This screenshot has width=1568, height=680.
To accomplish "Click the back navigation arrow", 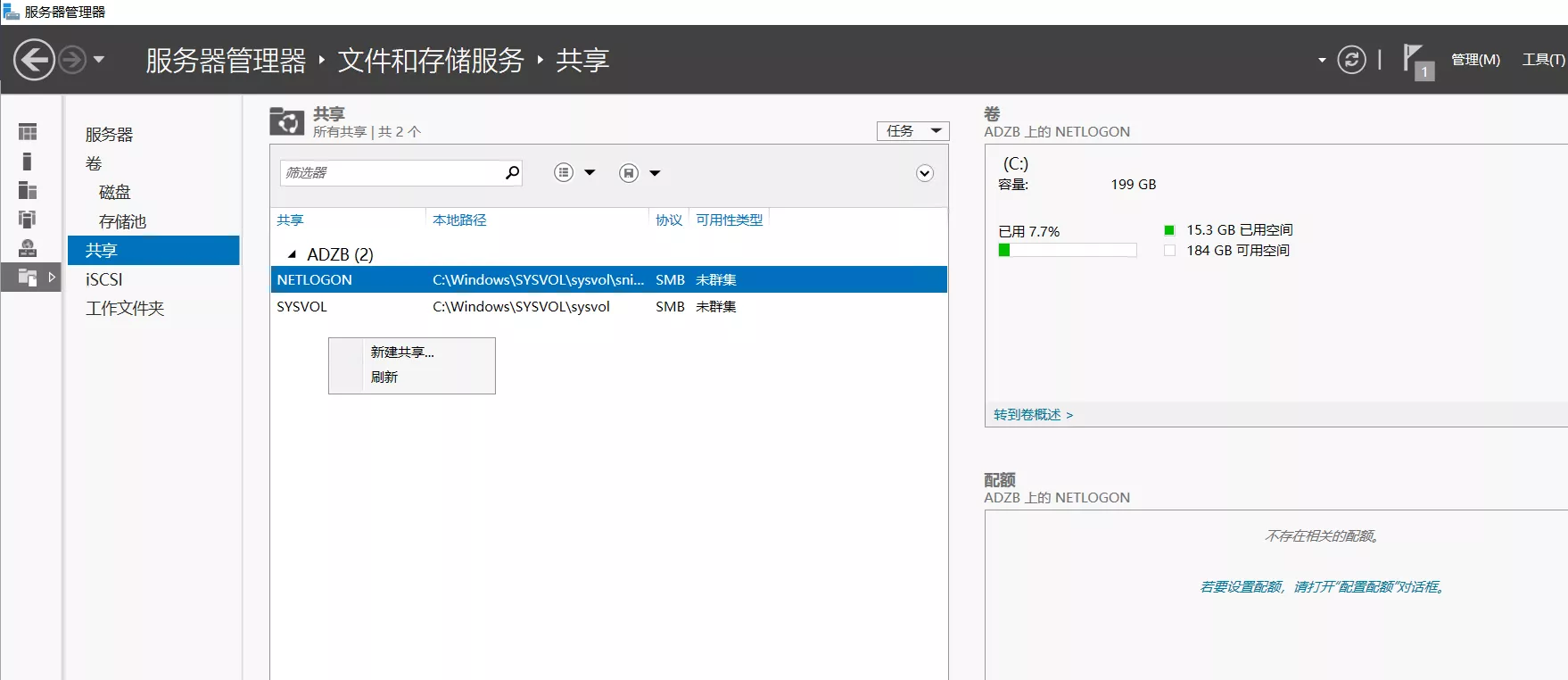I will 34,61.
